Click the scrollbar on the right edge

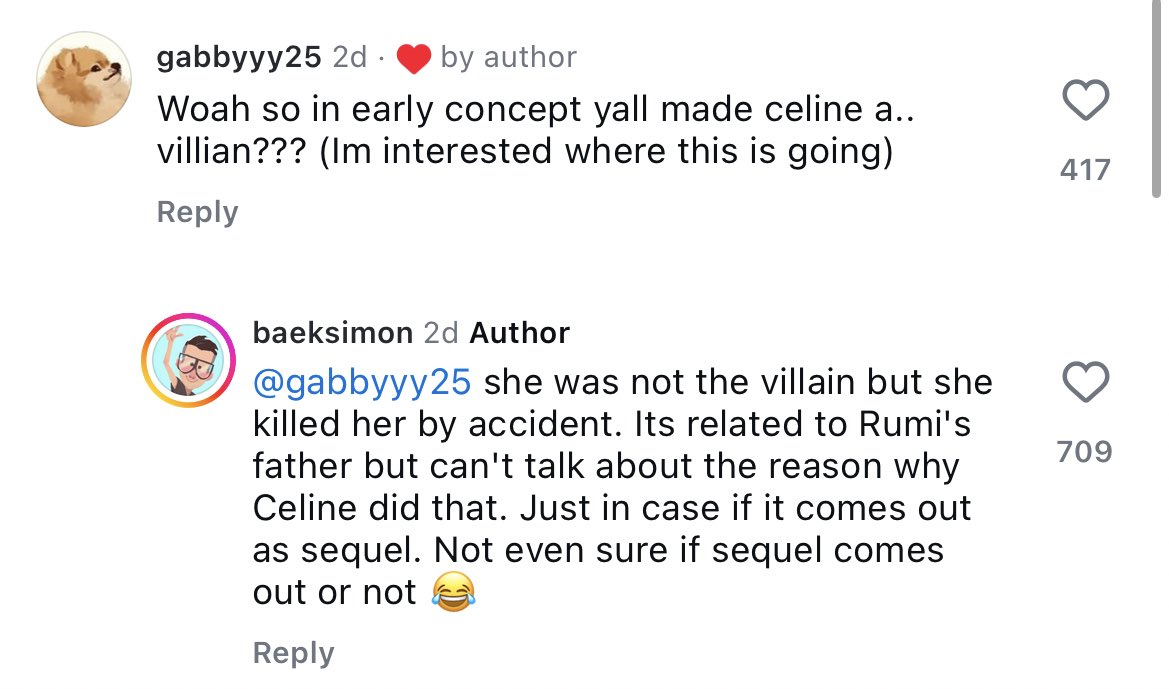click(x=1160, y=100)
